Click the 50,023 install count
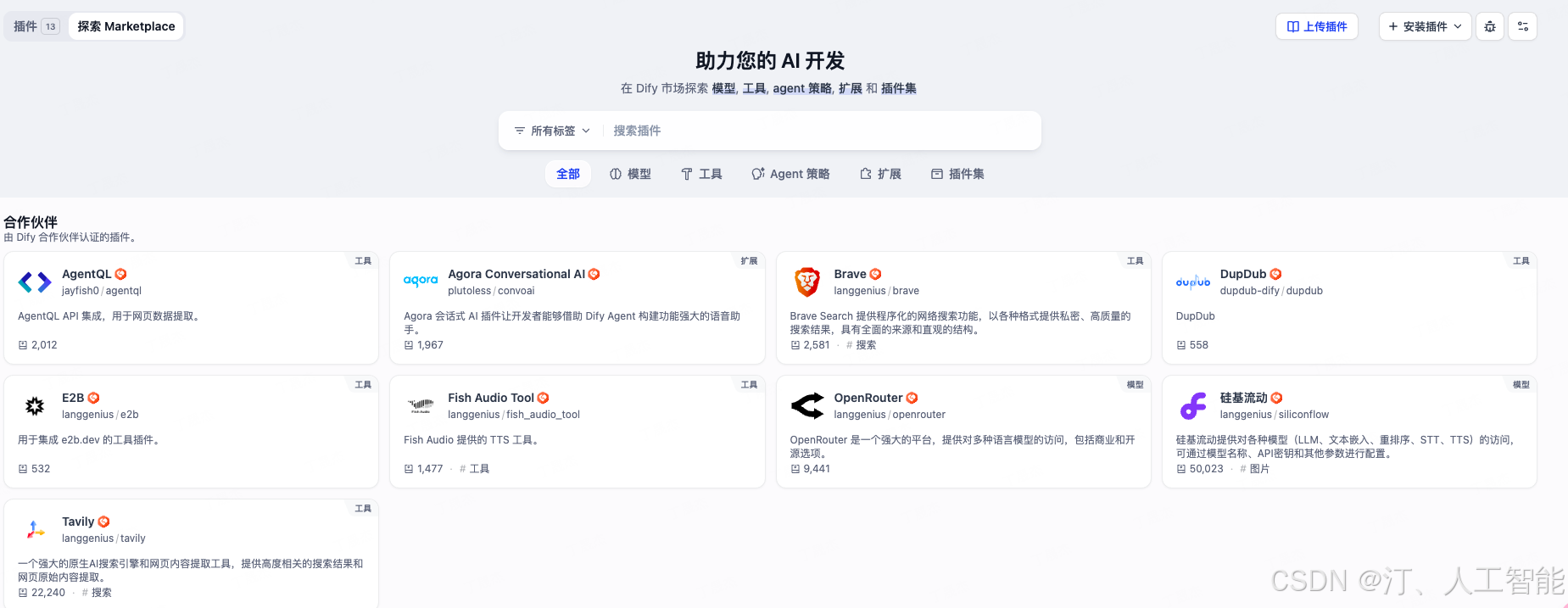This screenshot has width=1568, height=608. (1207, 469)
